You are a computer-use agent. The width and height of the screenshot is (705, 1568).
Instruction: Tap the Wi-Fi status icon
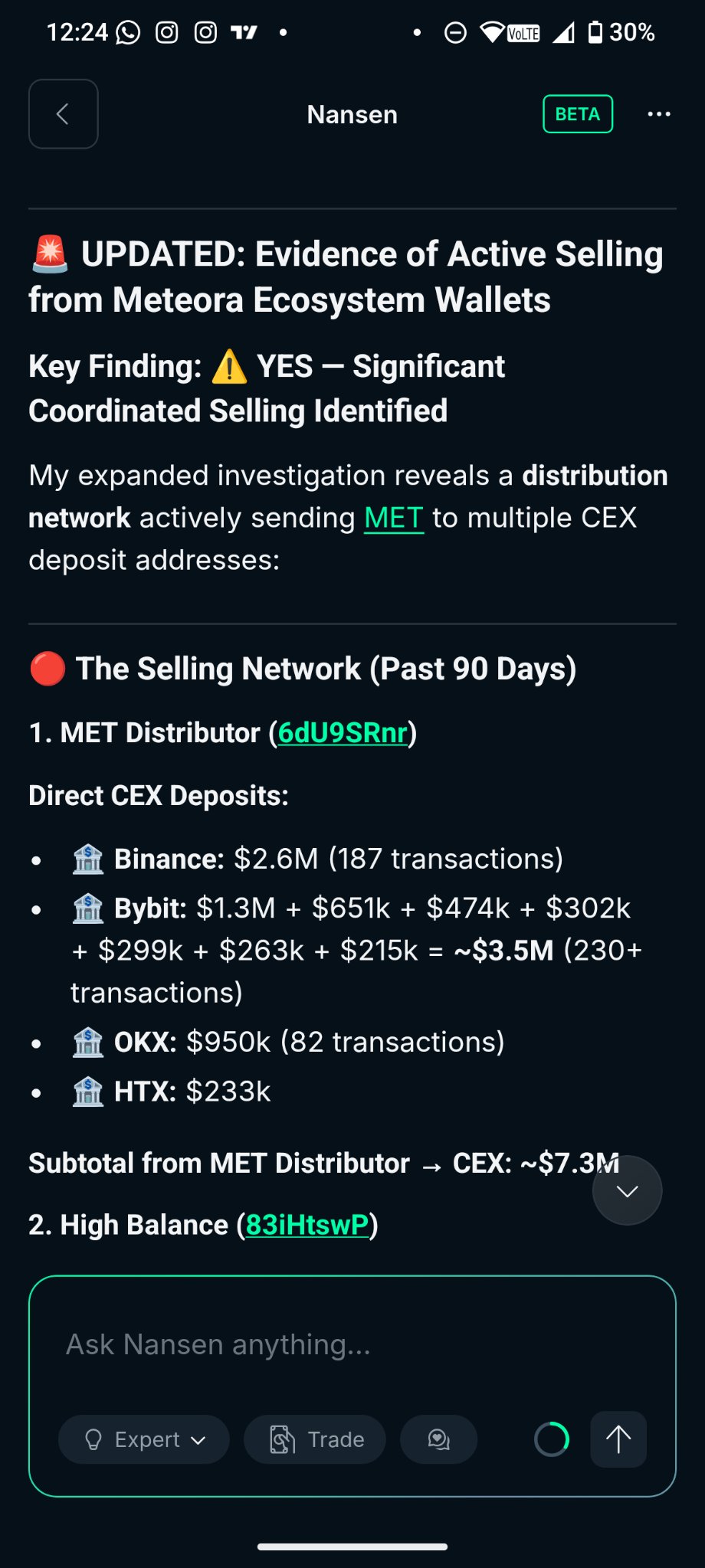coord(491,32)
